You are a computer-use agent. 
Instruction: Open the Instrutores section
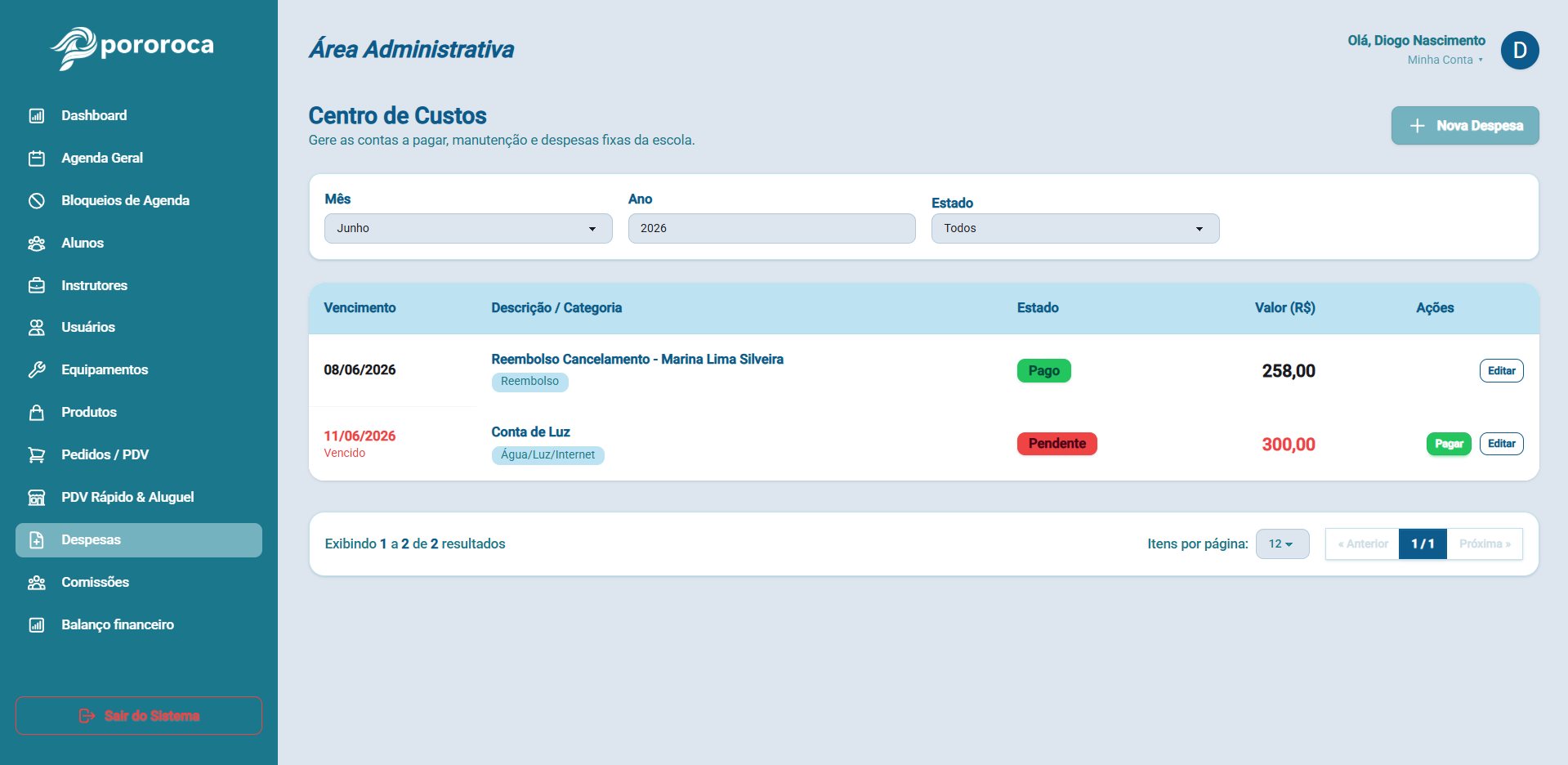(139, 286)
